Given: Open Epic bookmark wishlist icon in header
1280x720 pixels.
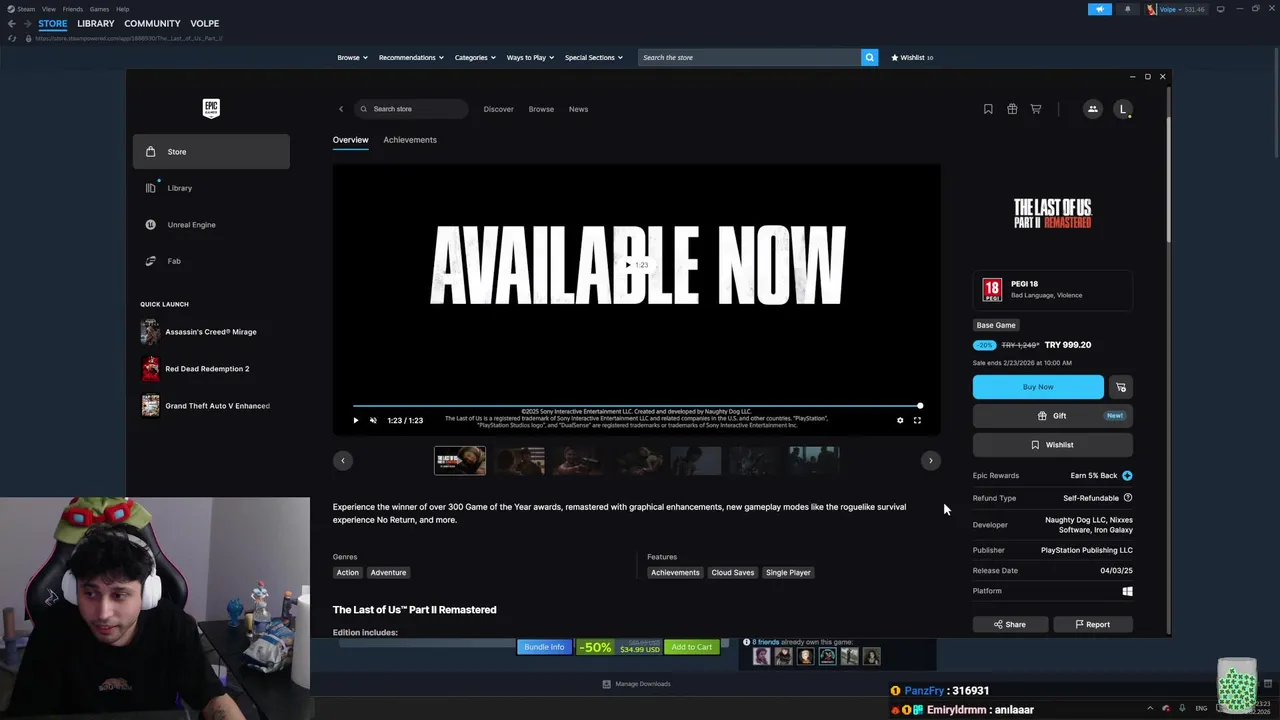Looking at the screenshot, I should pyautogui.click(x=988, y=109).
